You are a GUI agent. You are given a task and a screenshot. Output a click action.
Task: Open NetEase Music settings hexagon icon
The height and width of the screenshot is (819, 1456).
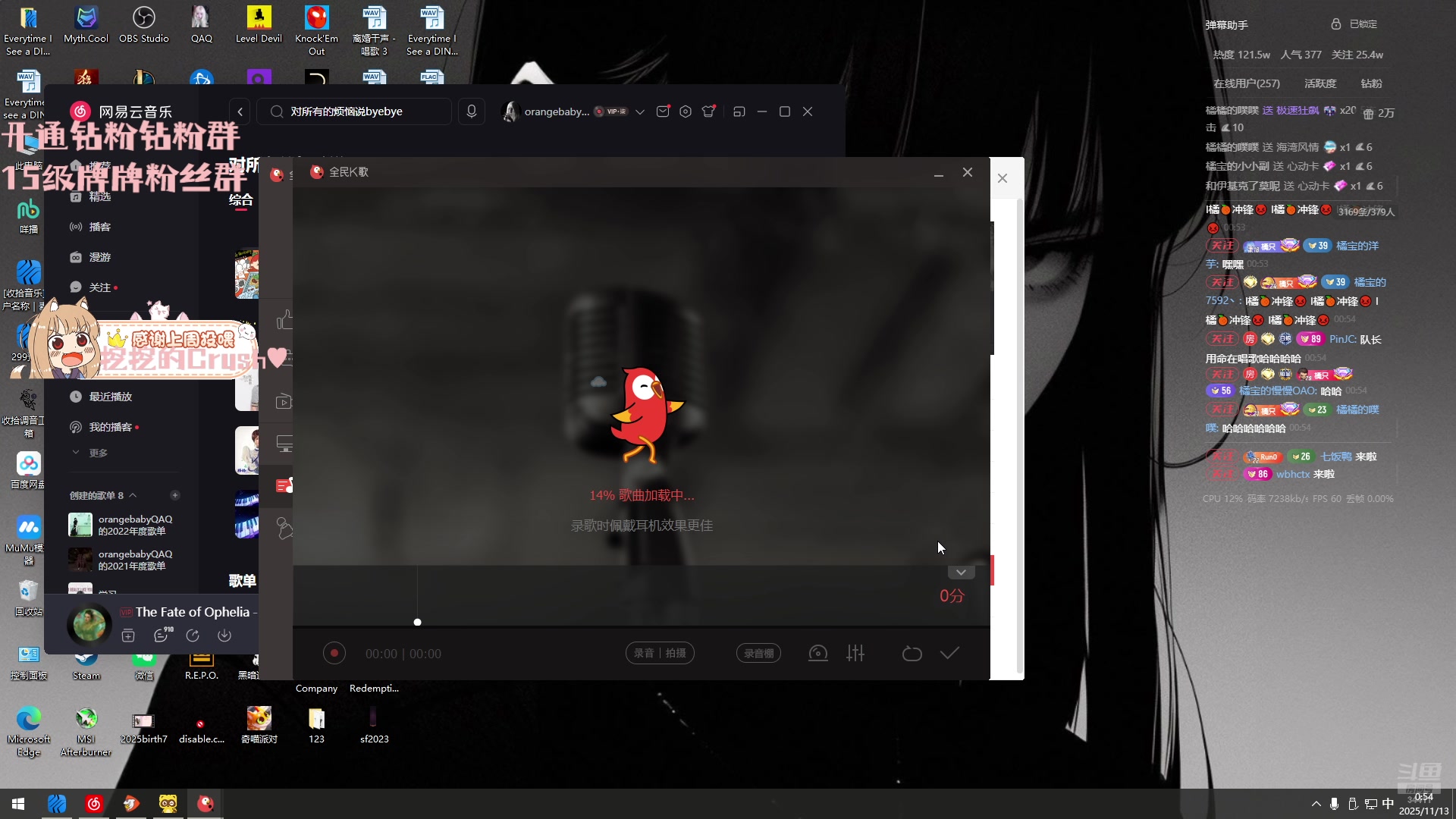click(x=686, y=111)
